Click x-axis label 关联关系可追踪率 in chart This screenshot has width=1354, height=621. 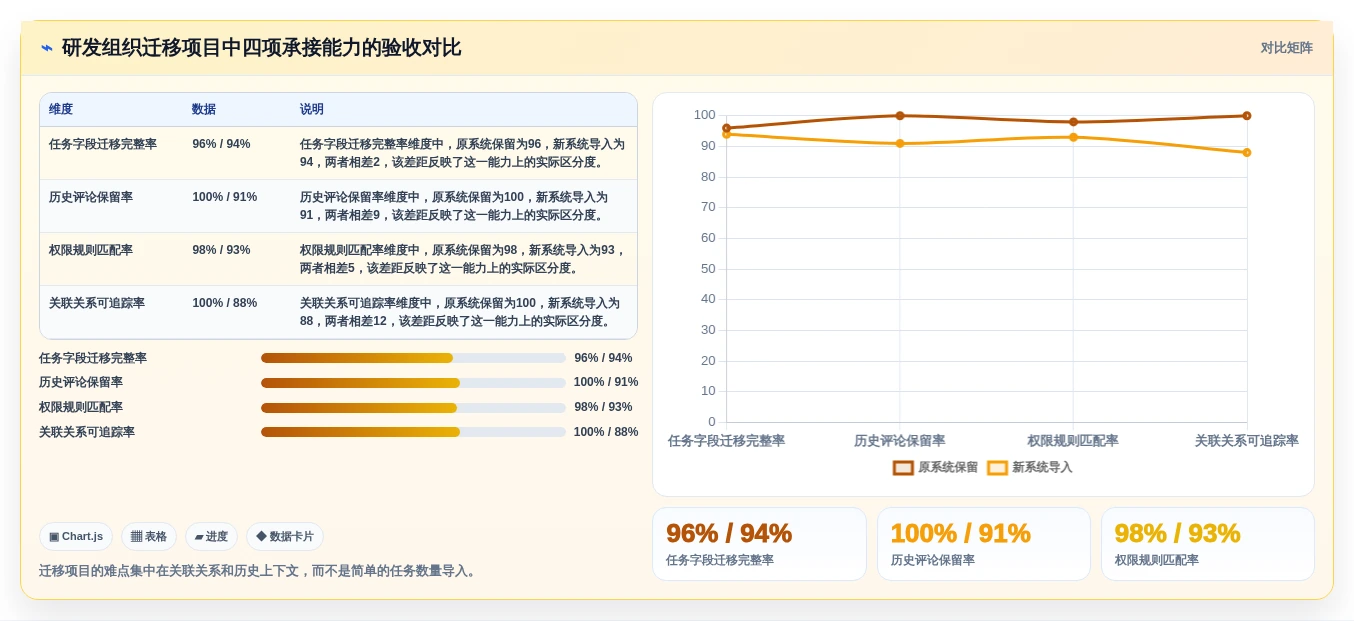click(x=1247, y=441)
